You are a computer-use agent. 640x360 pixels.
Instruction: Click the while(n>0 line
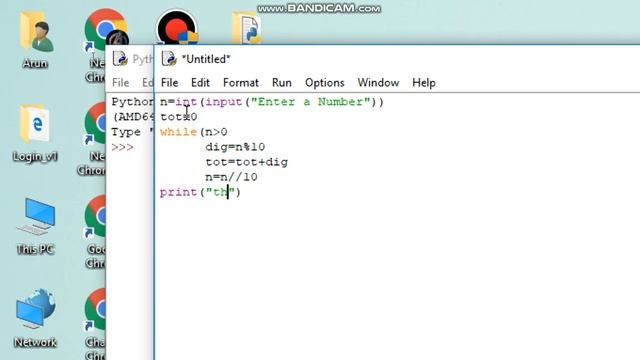pyautogui.click(x=193, y=132)
